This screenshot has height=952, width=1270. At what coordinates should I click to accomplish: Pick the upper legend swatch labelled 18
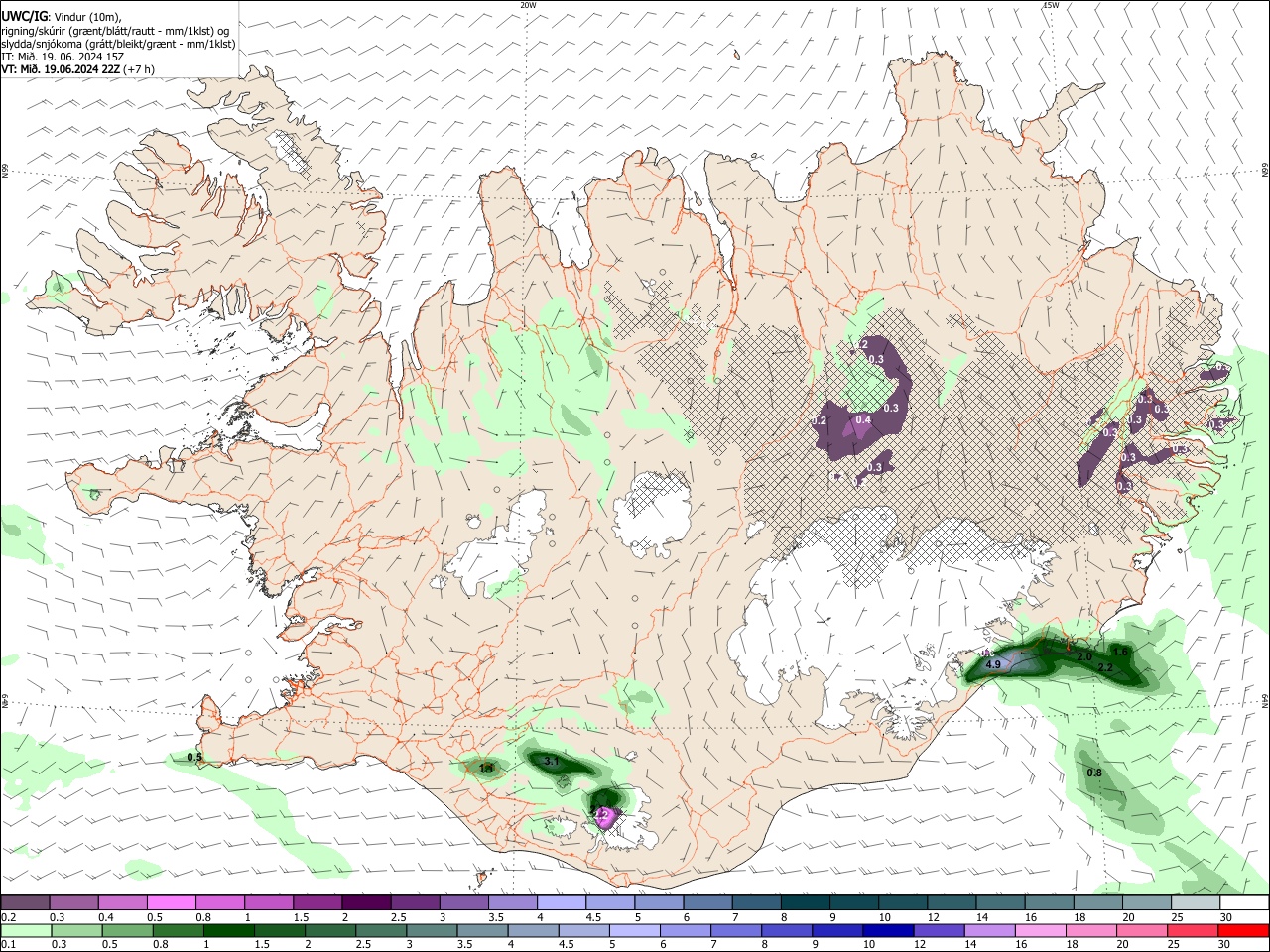pos(1097,903)
